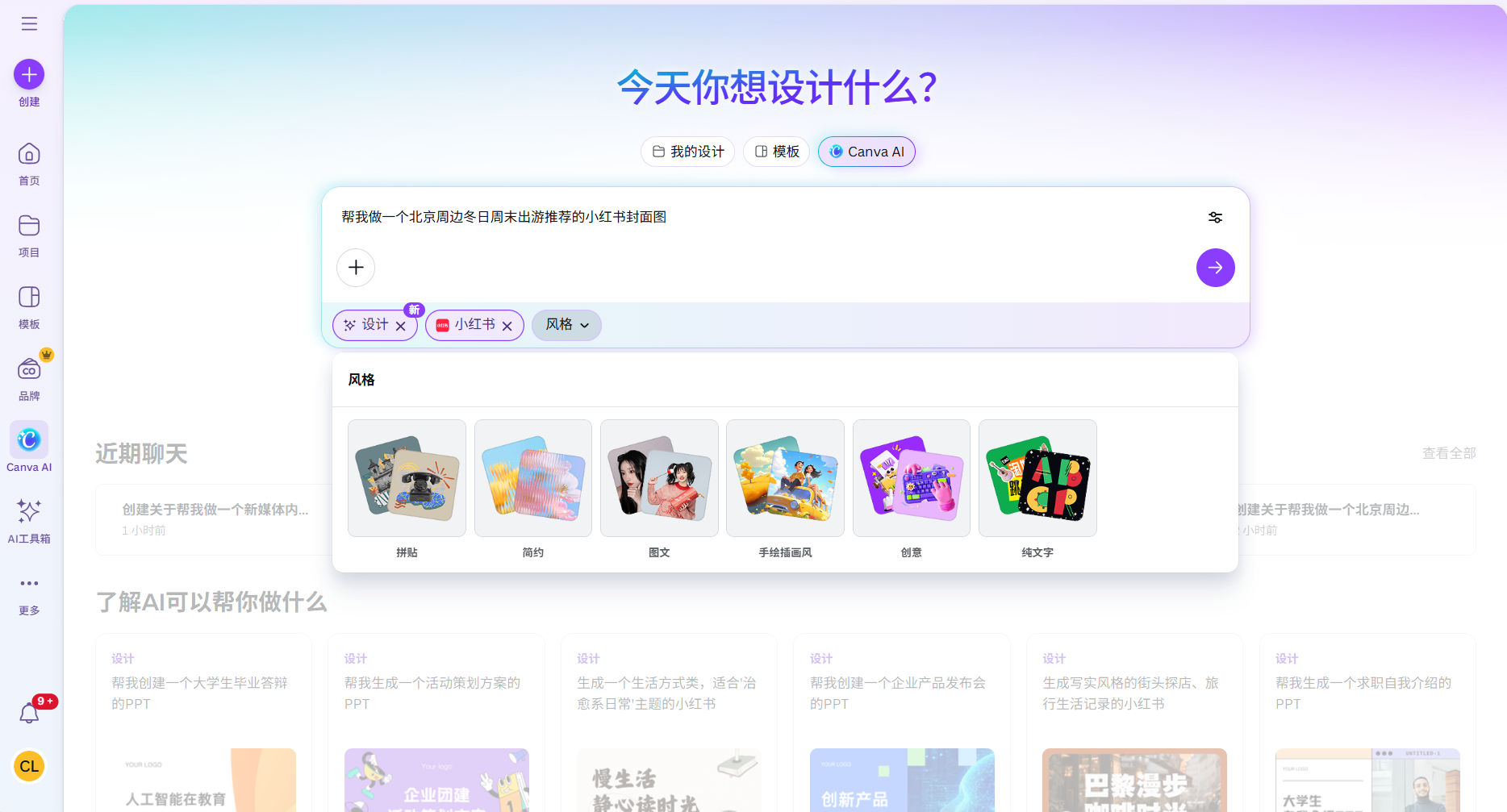Open the 项目 projects section

[x=29, y=227]
